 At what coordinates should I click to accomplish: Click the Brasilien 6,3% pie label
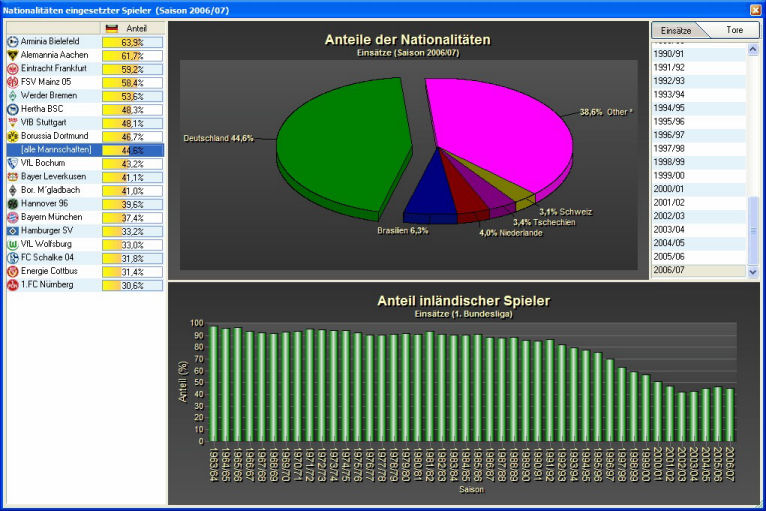pyautogui.click(x=403, y=231)
